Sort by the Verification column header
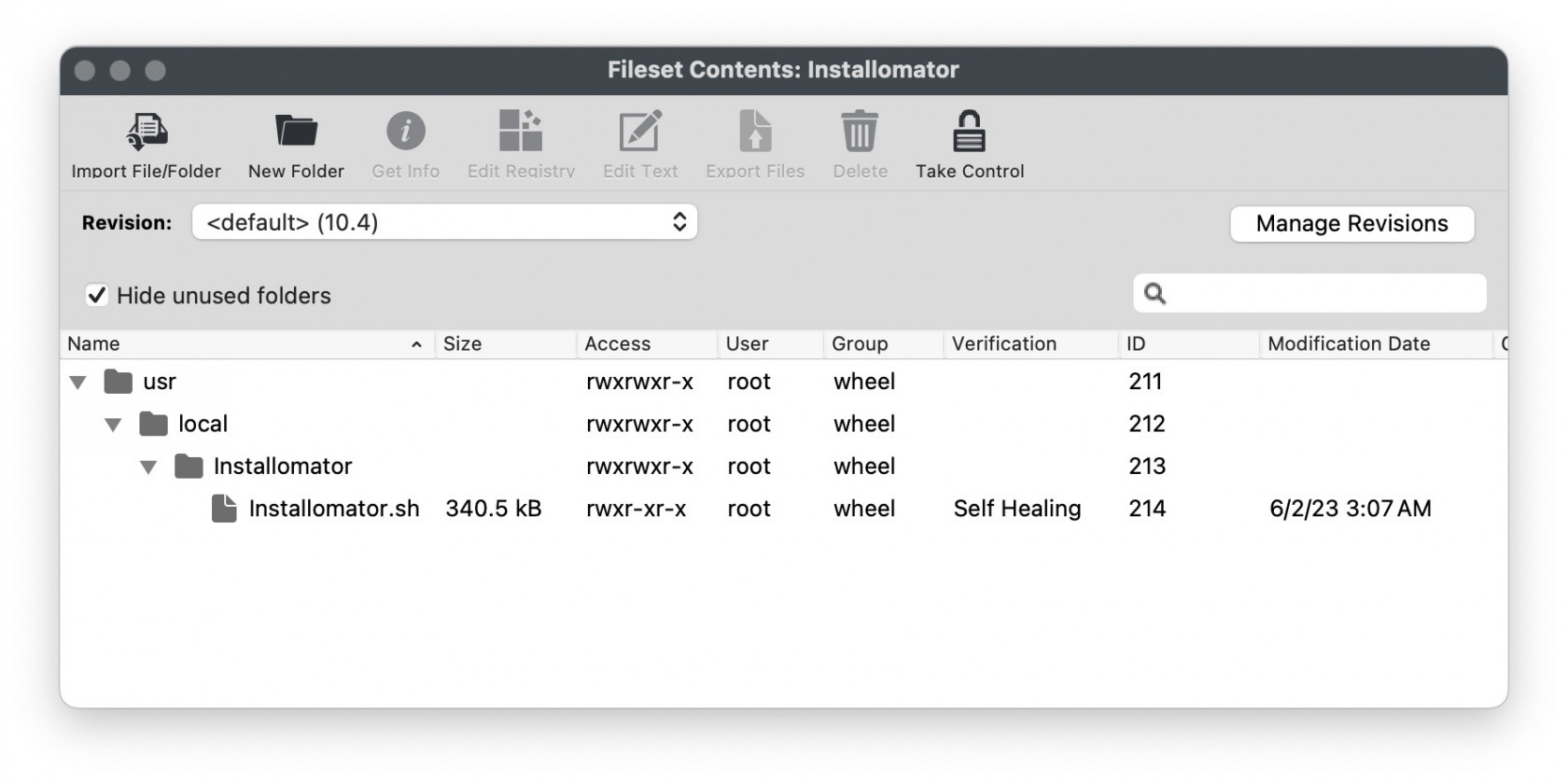The height and width of the screenshot is (782, 1568). (1031, 343)
